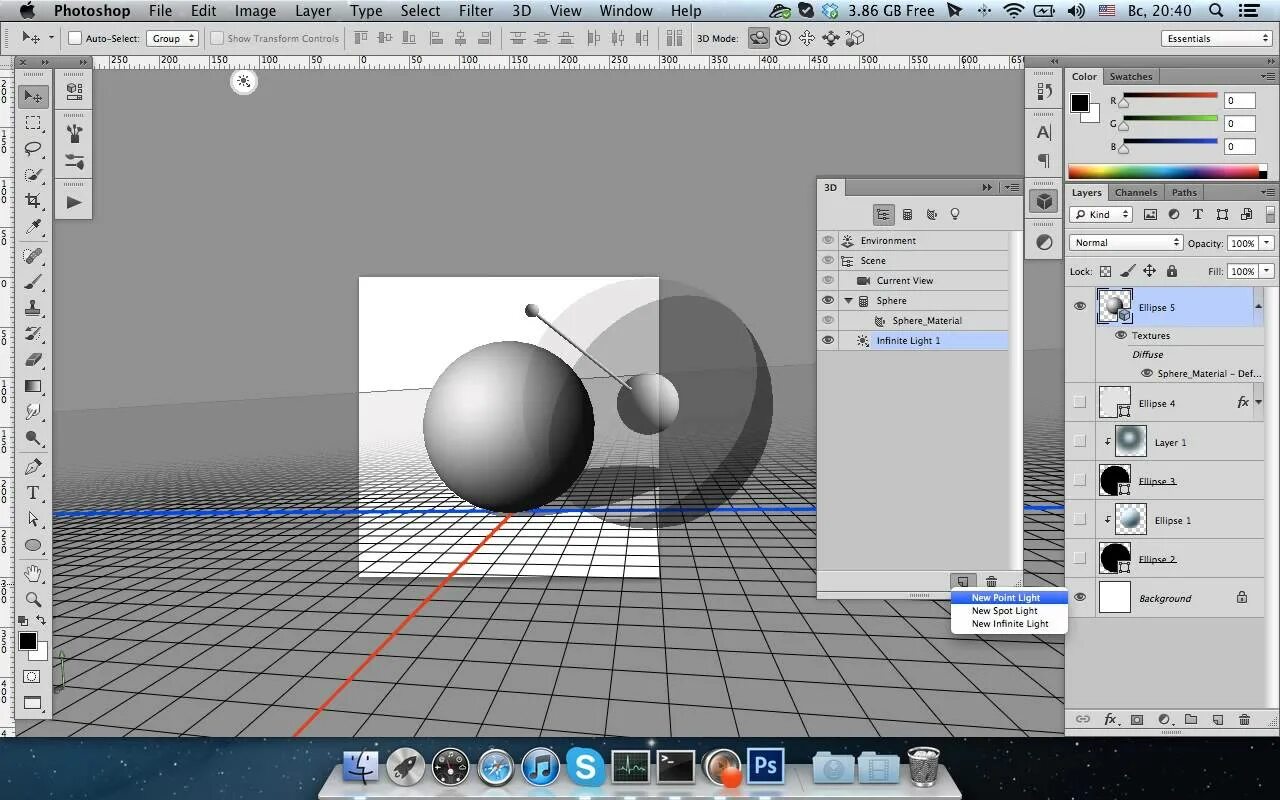Image resolution: width=1280 pixels, height=800 pixels.
Task: Select the Ellipse shape tool
Action: point(33,546)
